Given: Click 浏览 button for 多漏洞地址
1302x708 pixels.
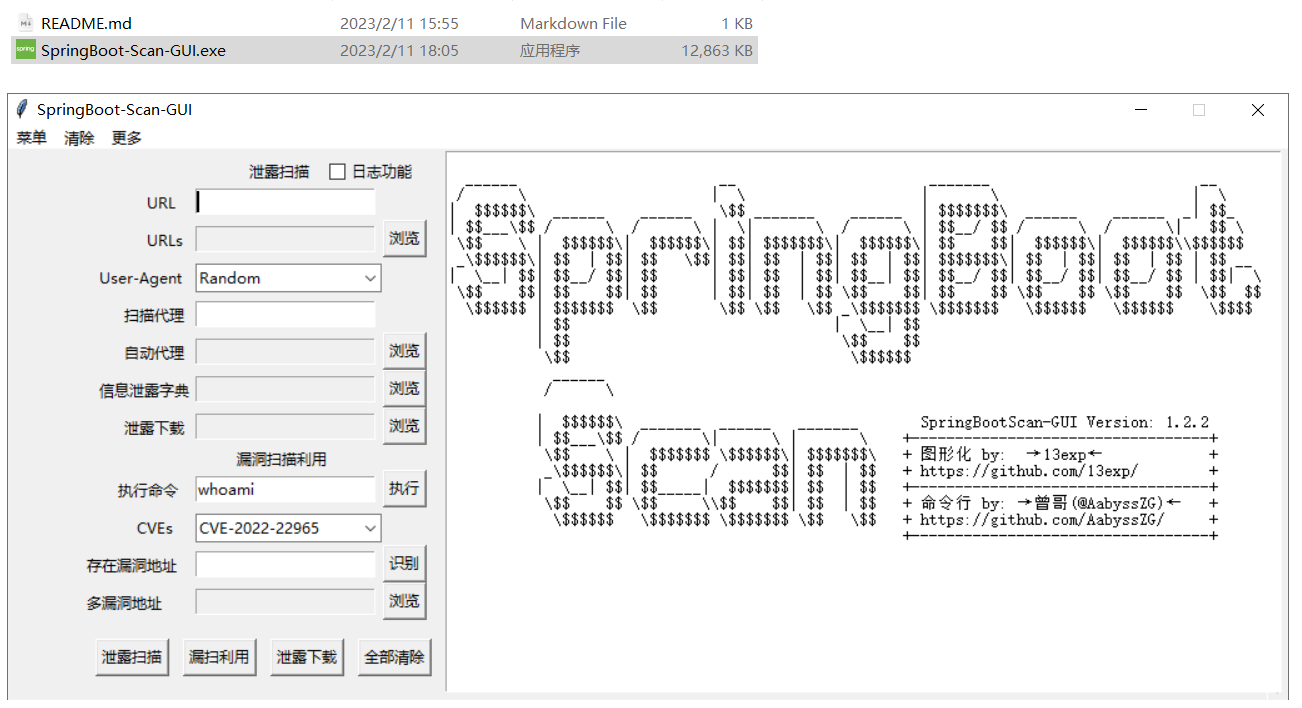Looking at the screenshot, I should pyautogui.click(x=404, y=601).
